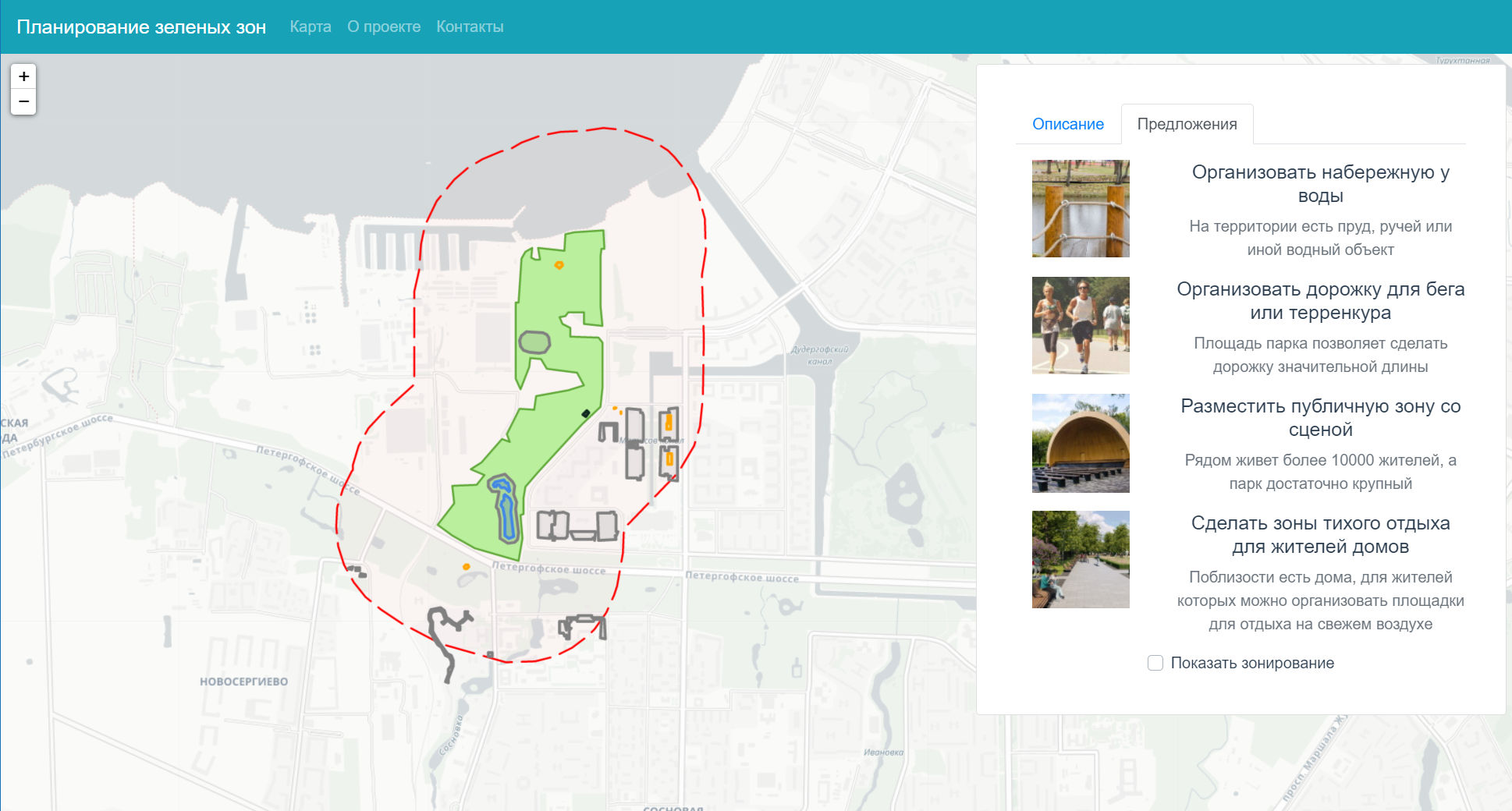Select the wooden stage shell thumbnail
The width and height of the screenshot is (1512, 811).
coord(1081,442)
